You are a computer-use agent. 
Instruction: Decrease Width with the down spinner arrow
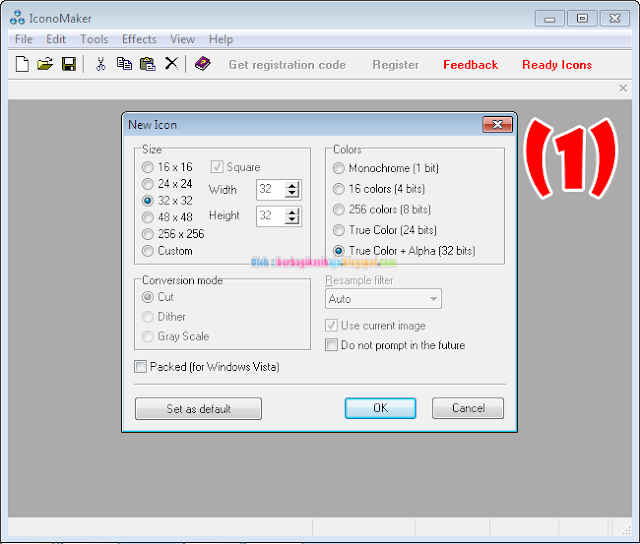coord(292,194)
